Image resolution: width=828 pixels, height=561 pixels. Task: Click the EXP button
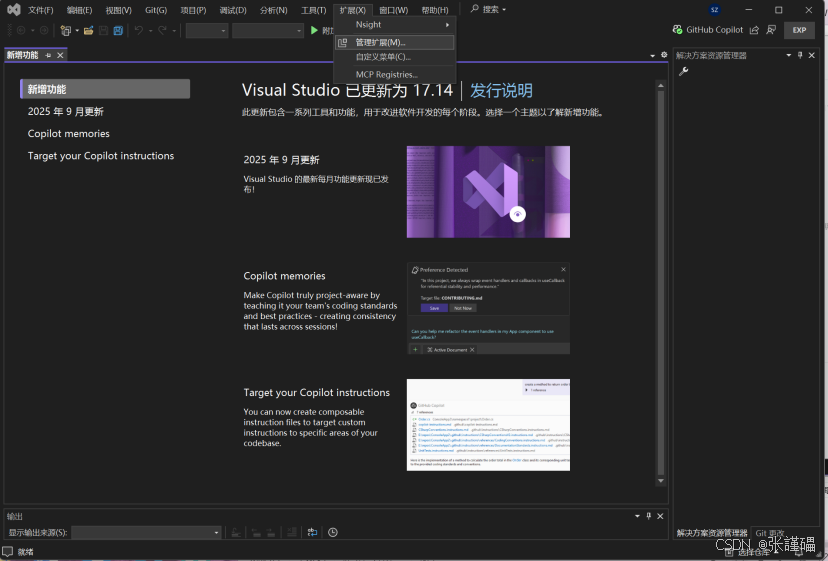[799, 30]
